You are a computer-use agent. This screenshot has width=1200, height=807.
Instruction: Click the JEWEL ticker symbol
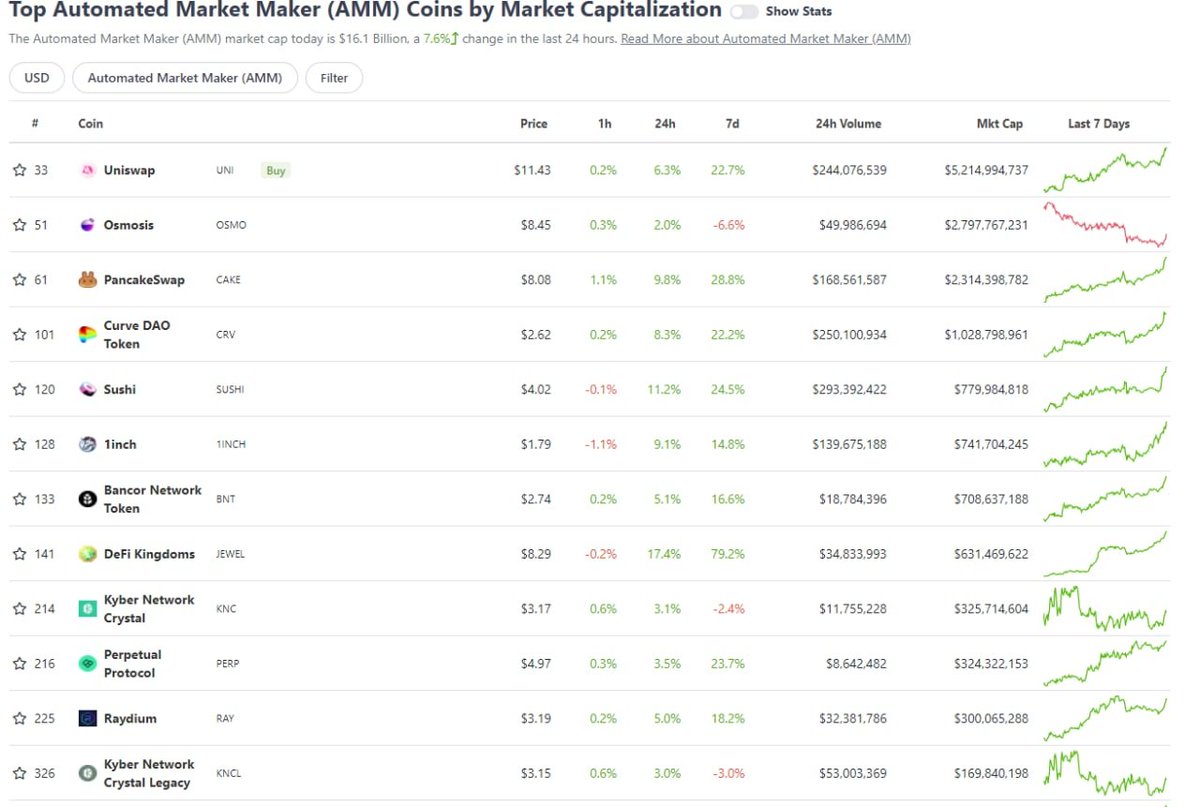point(230,554)
